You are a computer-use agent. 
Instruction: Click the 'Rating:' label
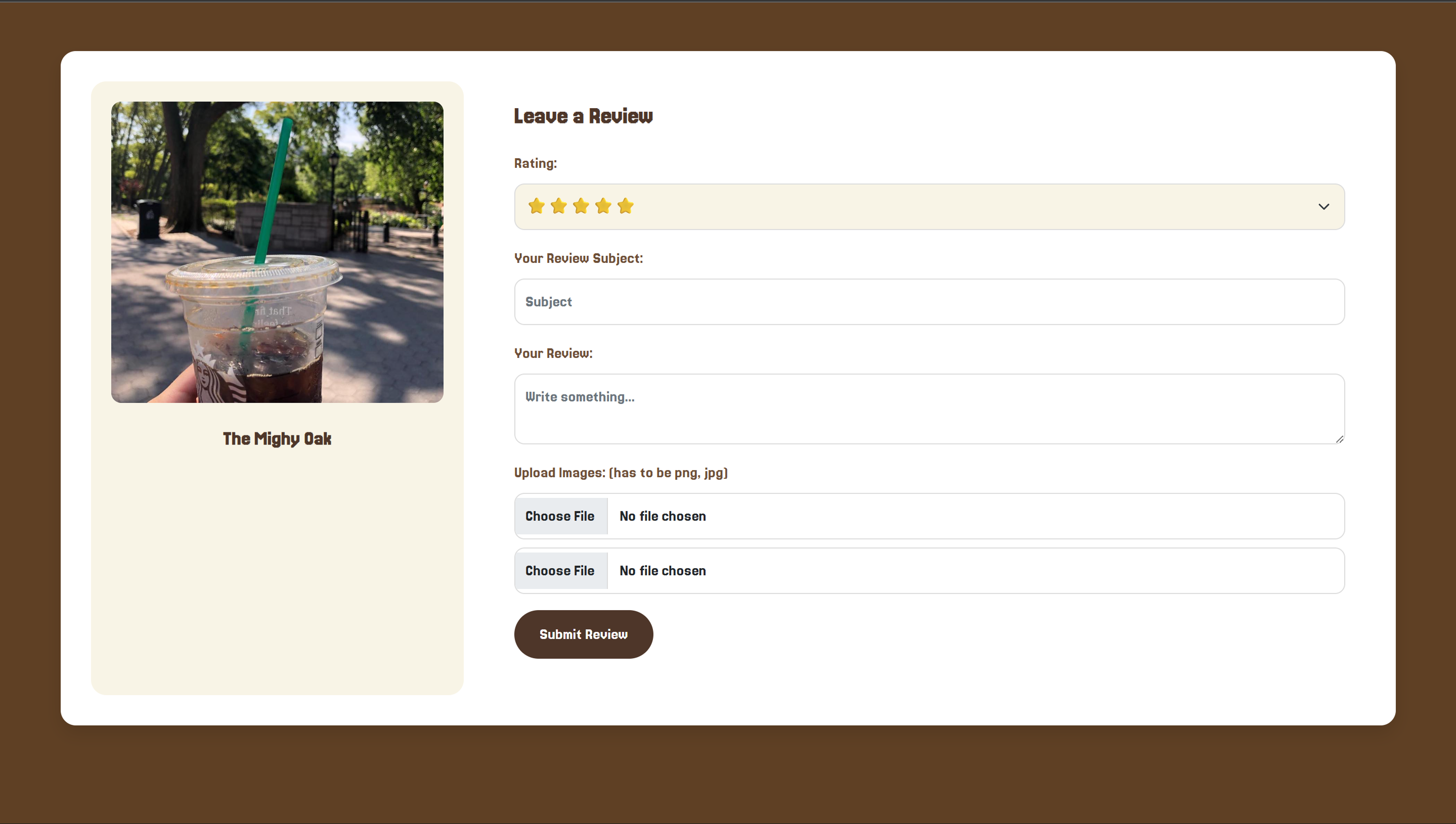[x=535, y=164]
